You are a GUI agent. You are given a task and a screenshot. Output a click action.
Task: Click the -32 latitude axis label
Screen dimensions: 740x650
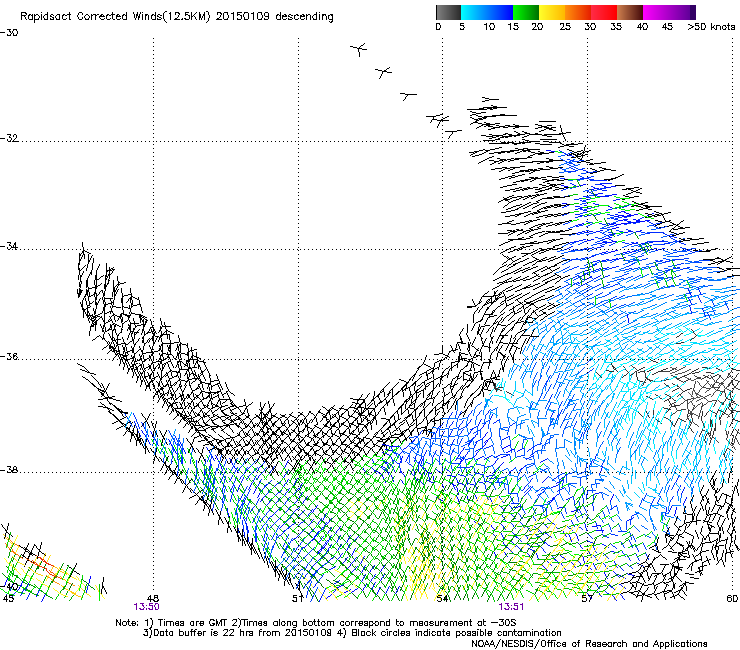pyautogui.click(x=9, y=138)
